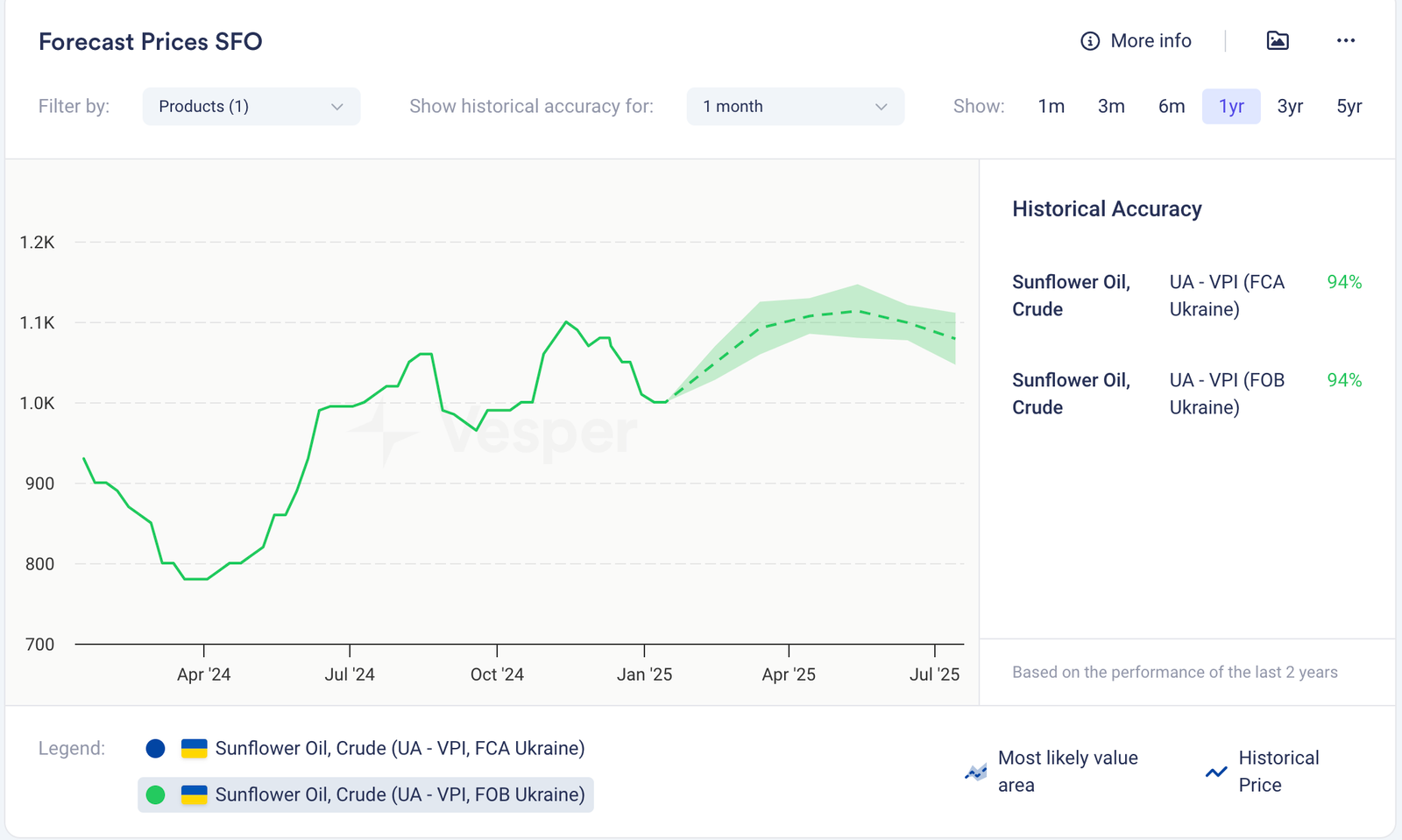Click the Most likely value area icon
The height and width of the screenshot is (840, 1402).
pos(975,772)
